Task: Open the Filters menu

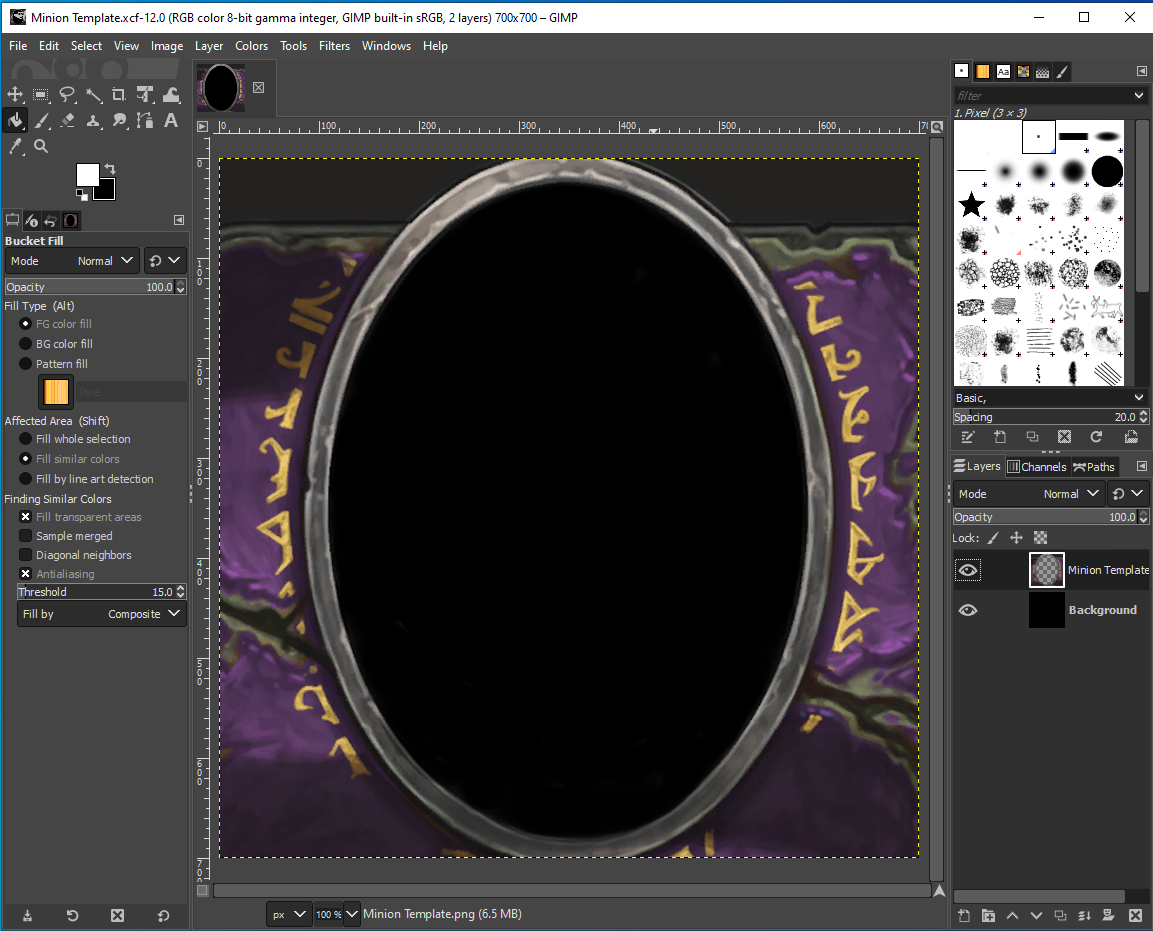Action: pos(334,46)
